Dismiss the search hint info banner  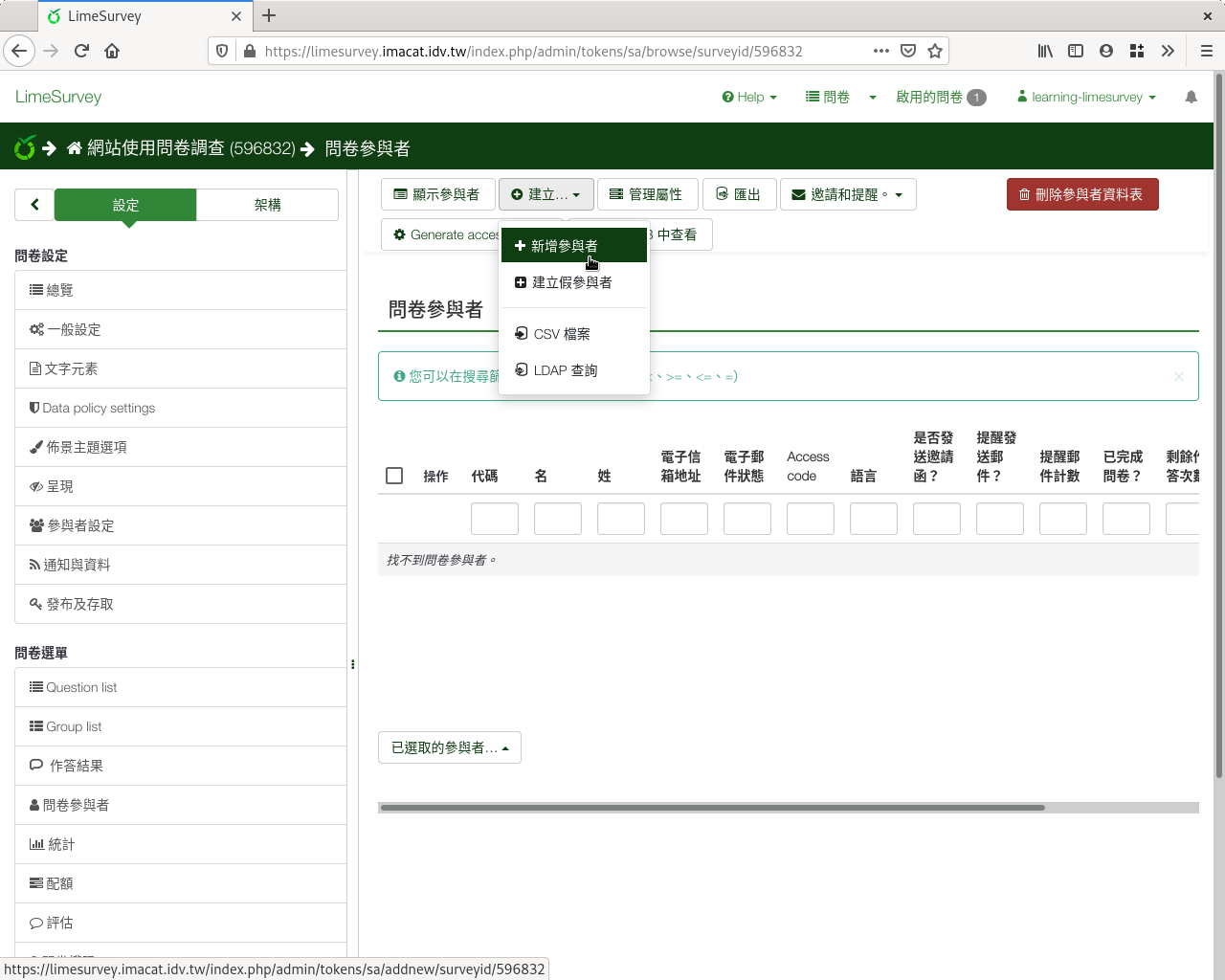pyautogui.click(x=1179, y=376)
